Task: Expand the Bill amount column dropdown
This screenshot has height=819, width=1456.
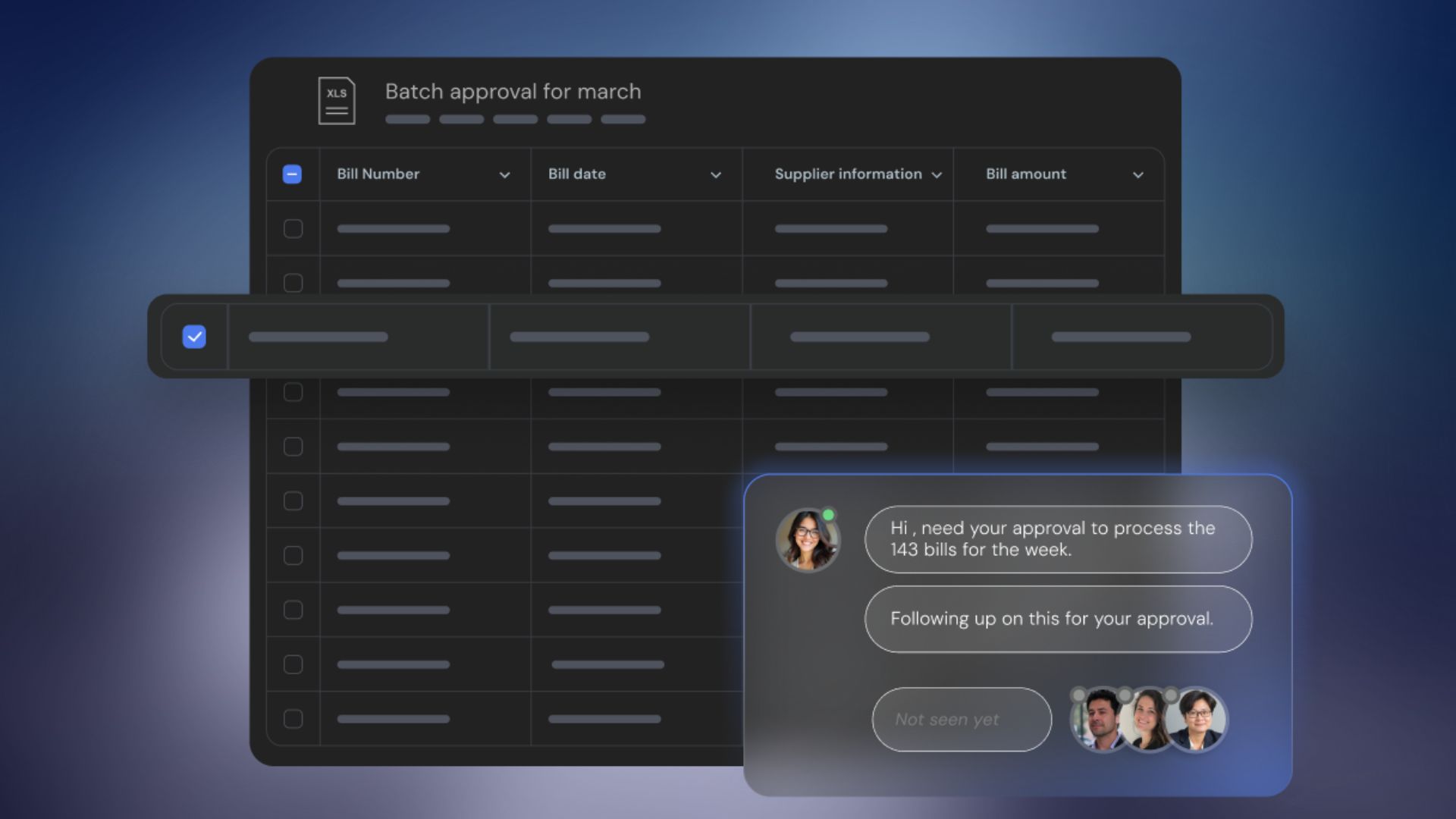Action: tap(1137, 175)
